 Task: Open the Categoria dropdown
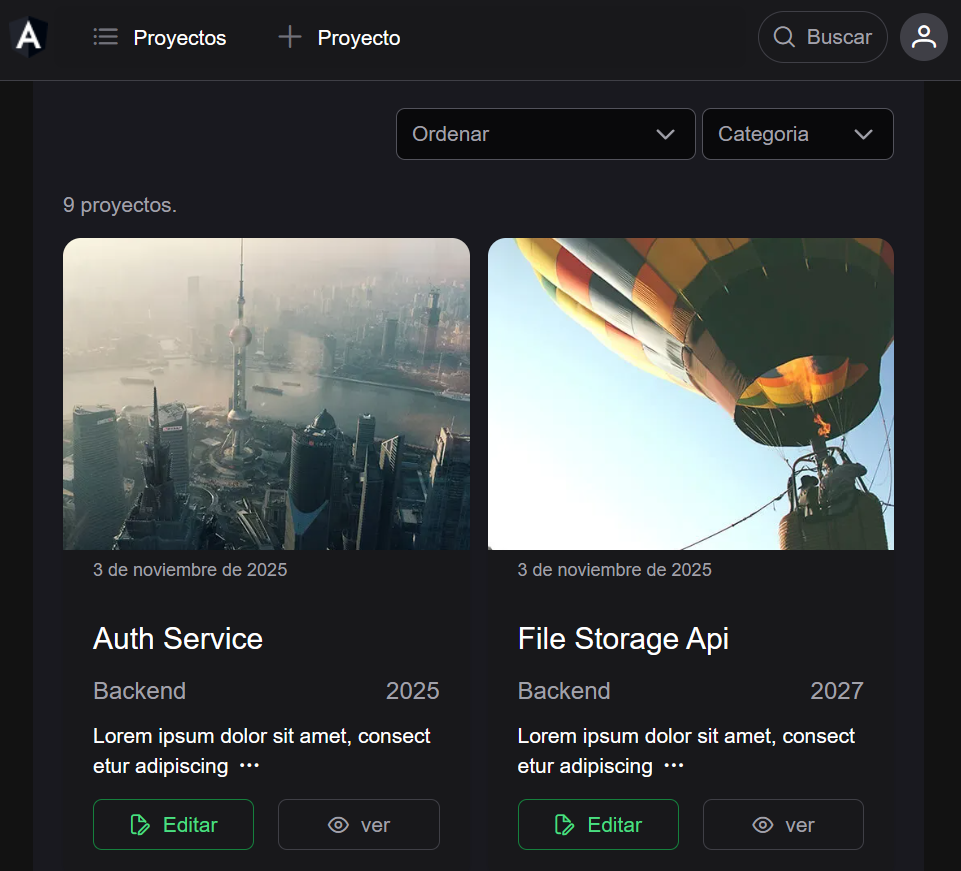click(797, 134)
